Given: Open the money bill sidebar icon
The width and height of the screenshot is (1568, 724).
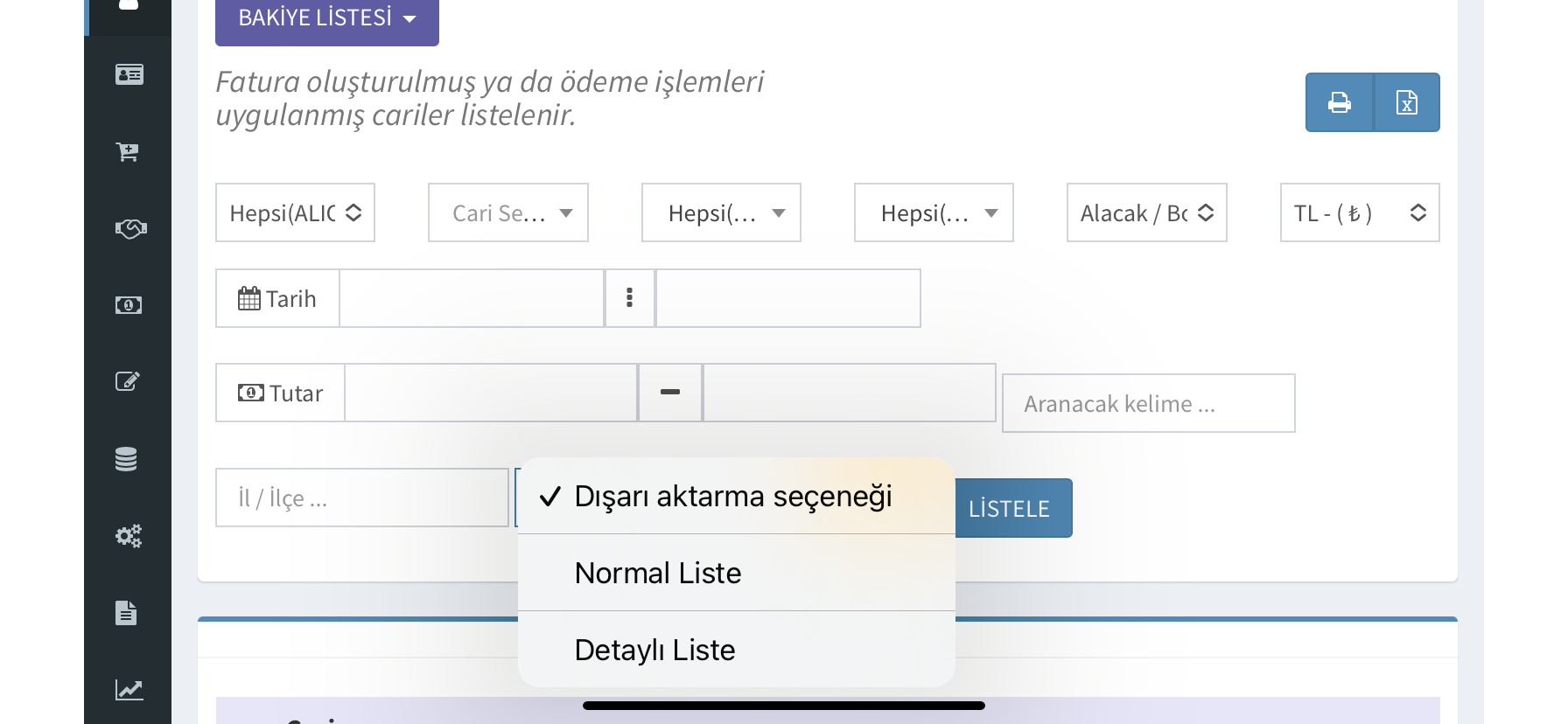Looking at the screenshot, I should point(129,305).
